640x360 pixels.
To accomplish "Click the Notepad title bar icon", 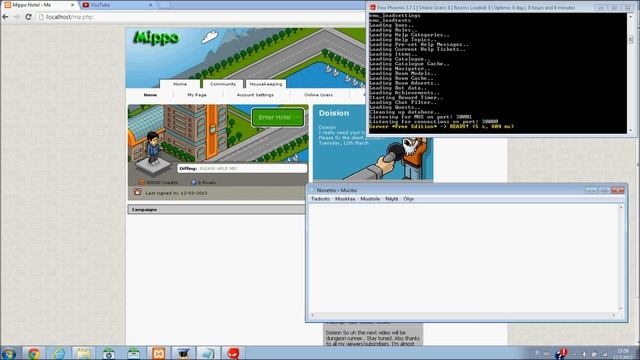I will 312,190.
